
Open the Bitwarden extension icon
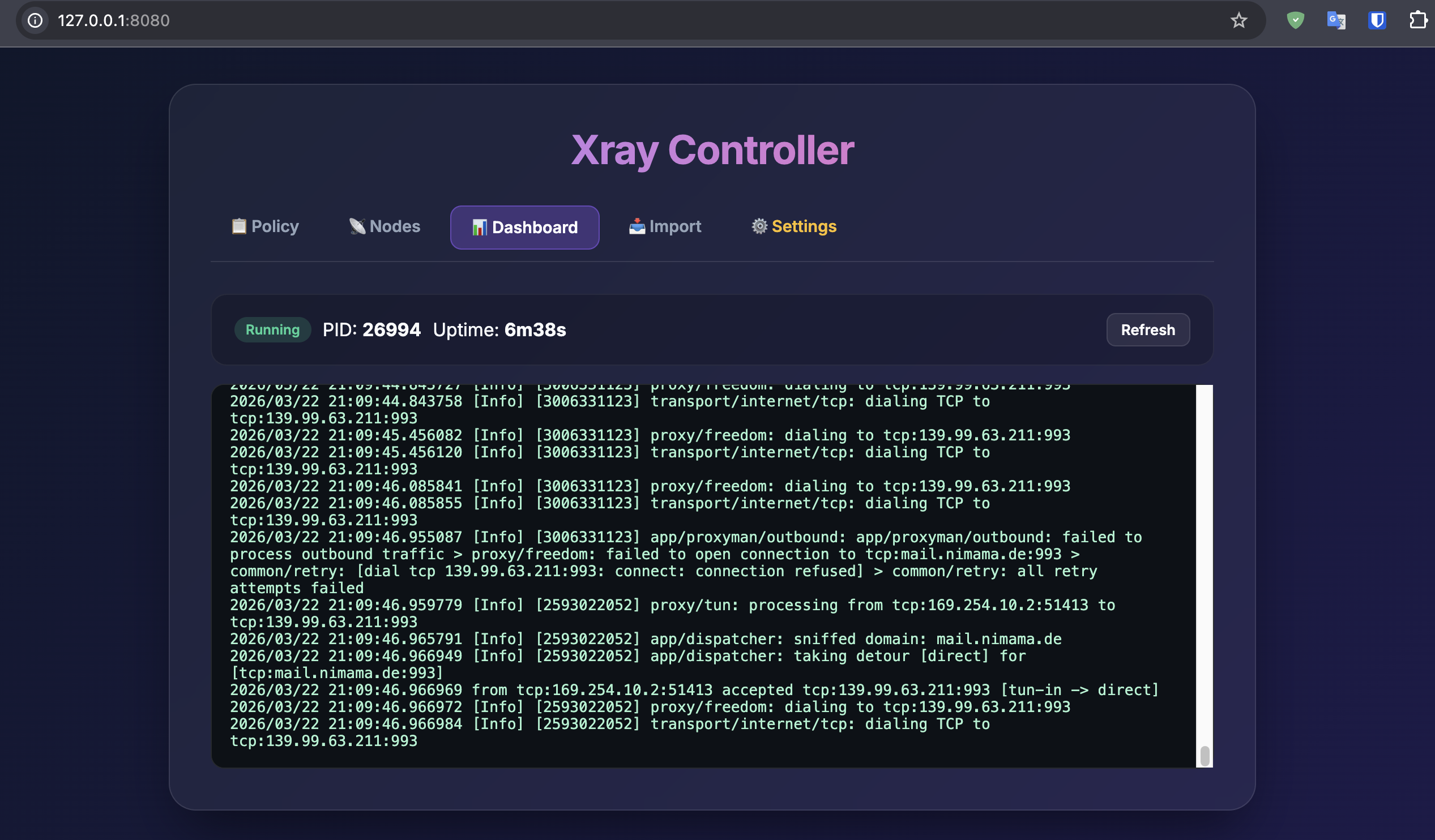tap(1377, 20)
